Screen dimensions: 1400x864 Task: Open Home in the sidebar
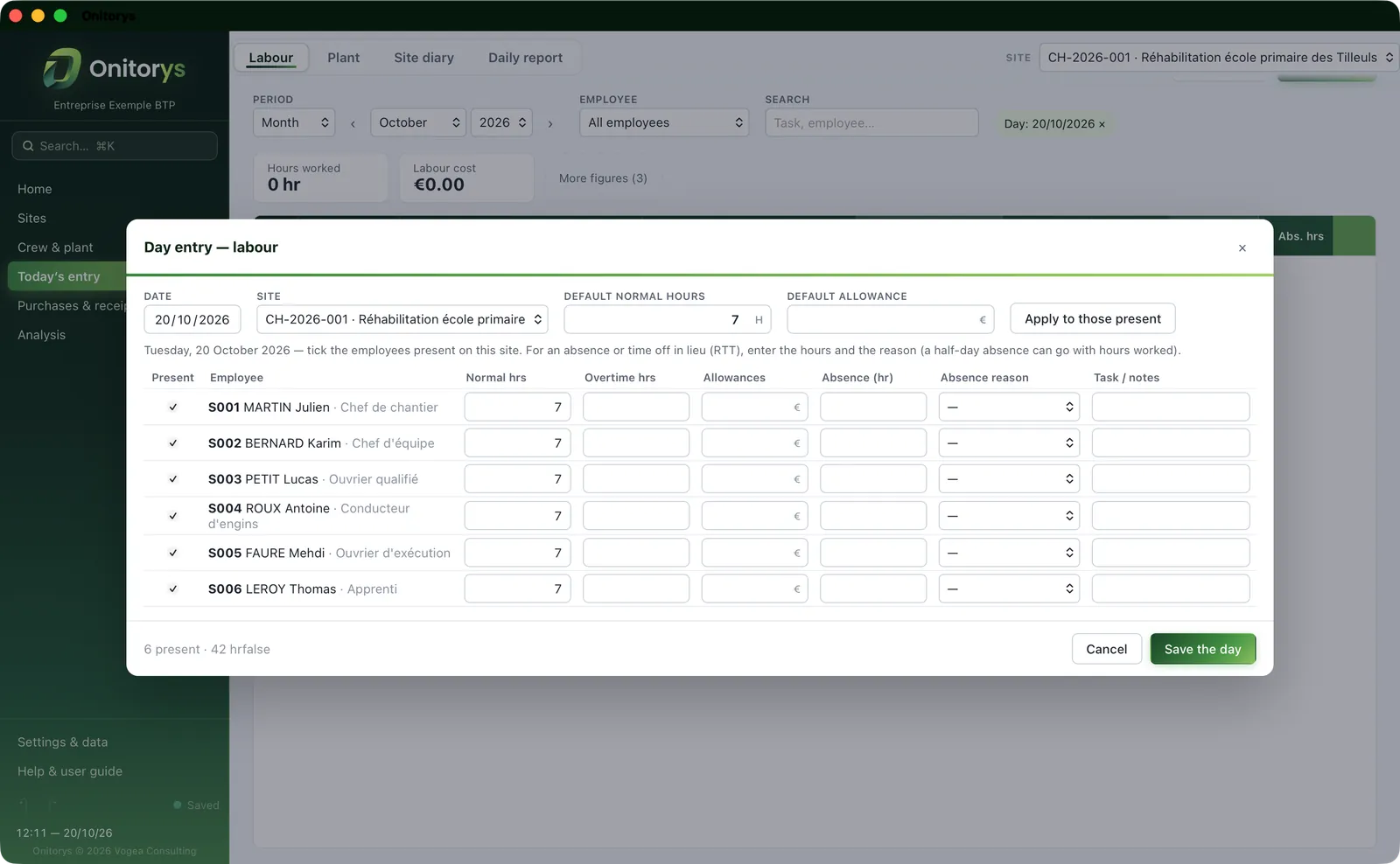click(x=35, y=189)
